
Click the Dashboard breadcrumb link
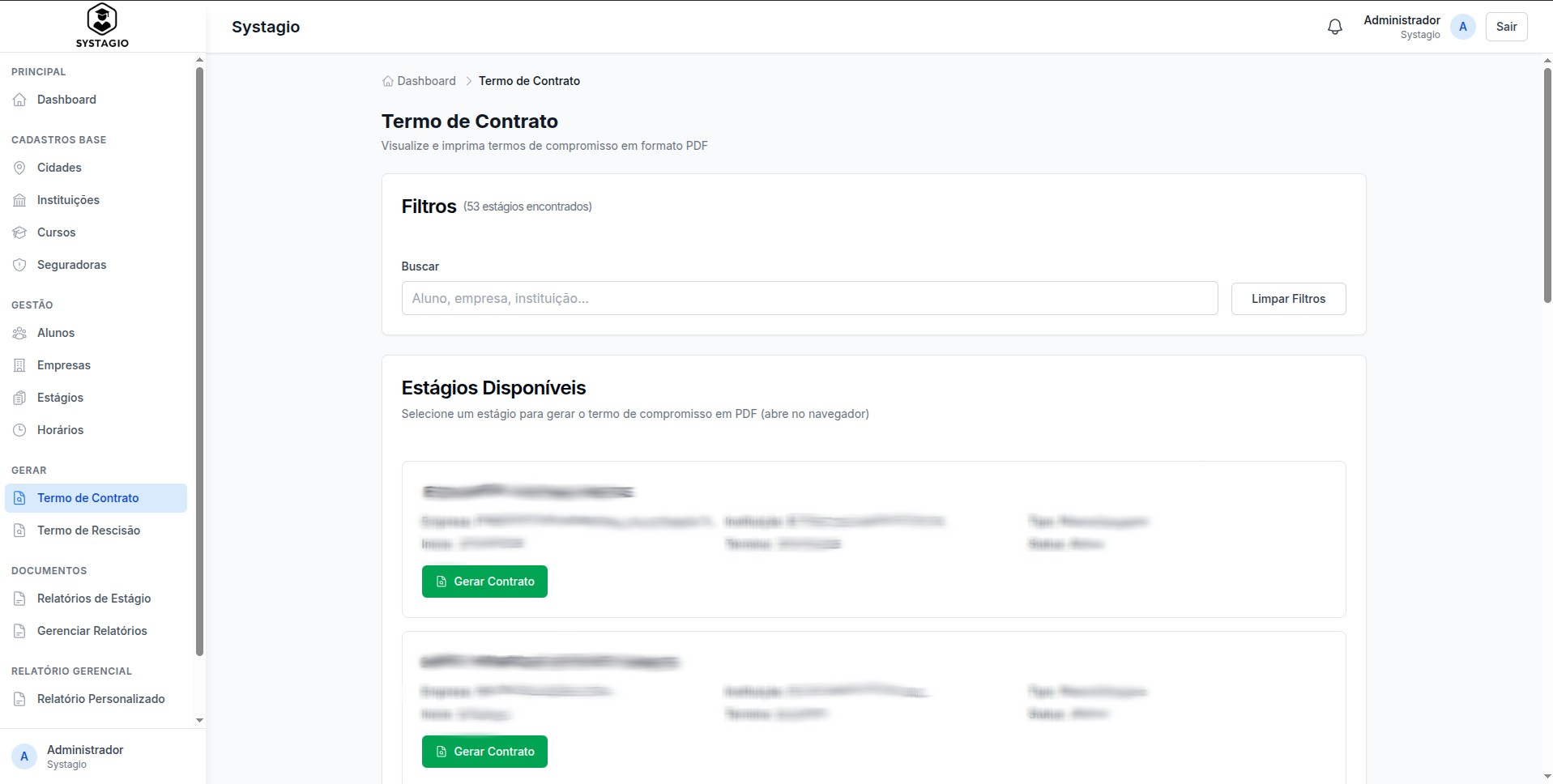[x=426, y=81]
